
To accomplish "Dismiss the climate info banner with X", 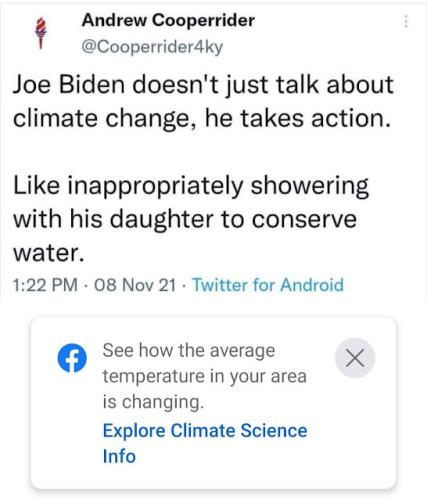I will click(x=355, y=358).
